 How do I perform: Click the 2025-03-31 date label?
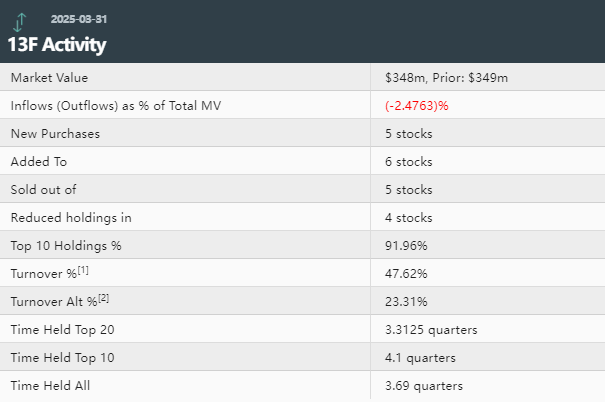[x=80, y=18]
